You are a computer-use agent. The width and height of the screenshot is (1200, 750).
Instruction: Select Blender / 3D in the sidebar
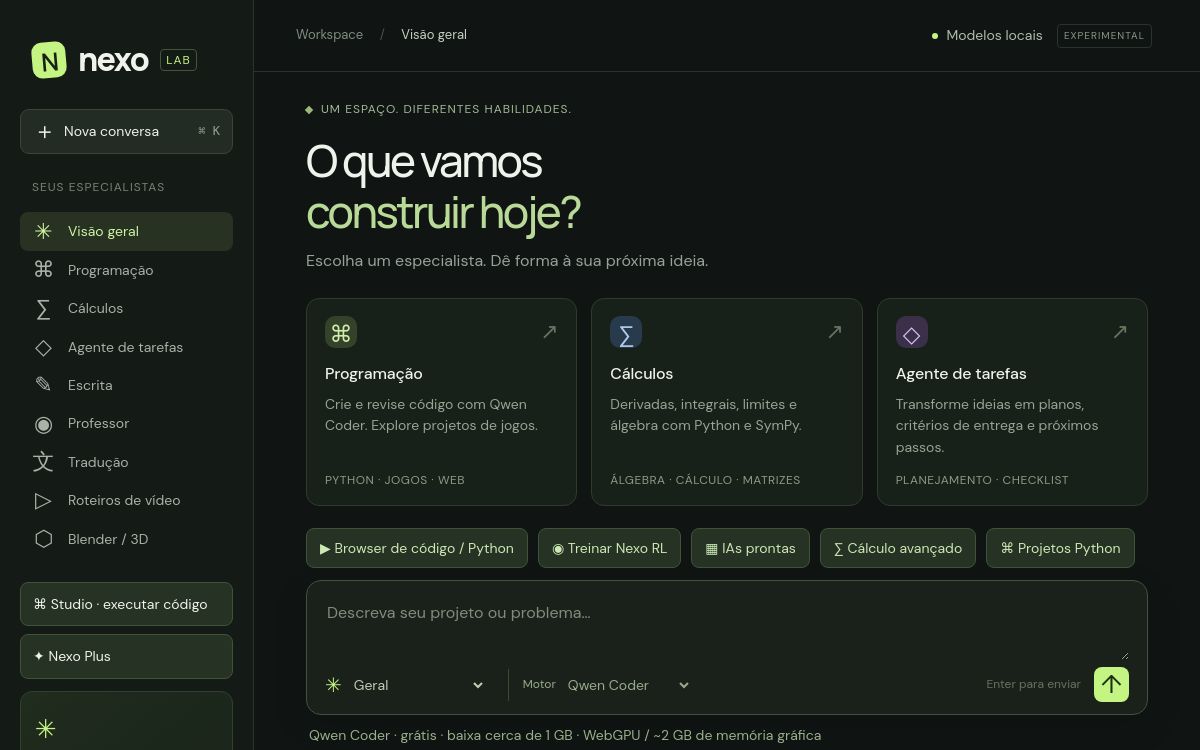click(x=126, y=539)
